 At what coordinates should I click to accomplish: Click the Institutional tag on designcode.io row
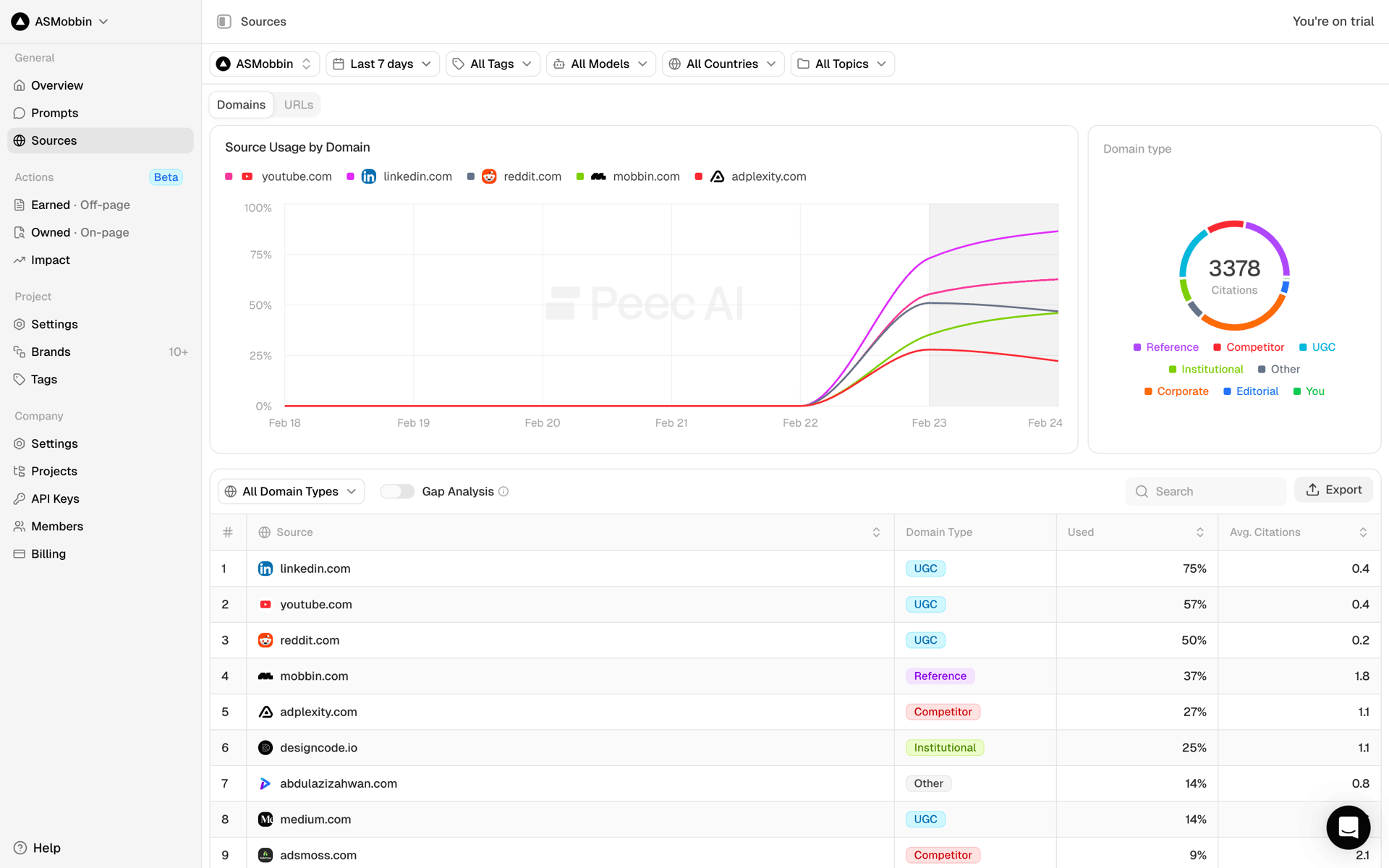pyautogui.click(x=945, y=747)
